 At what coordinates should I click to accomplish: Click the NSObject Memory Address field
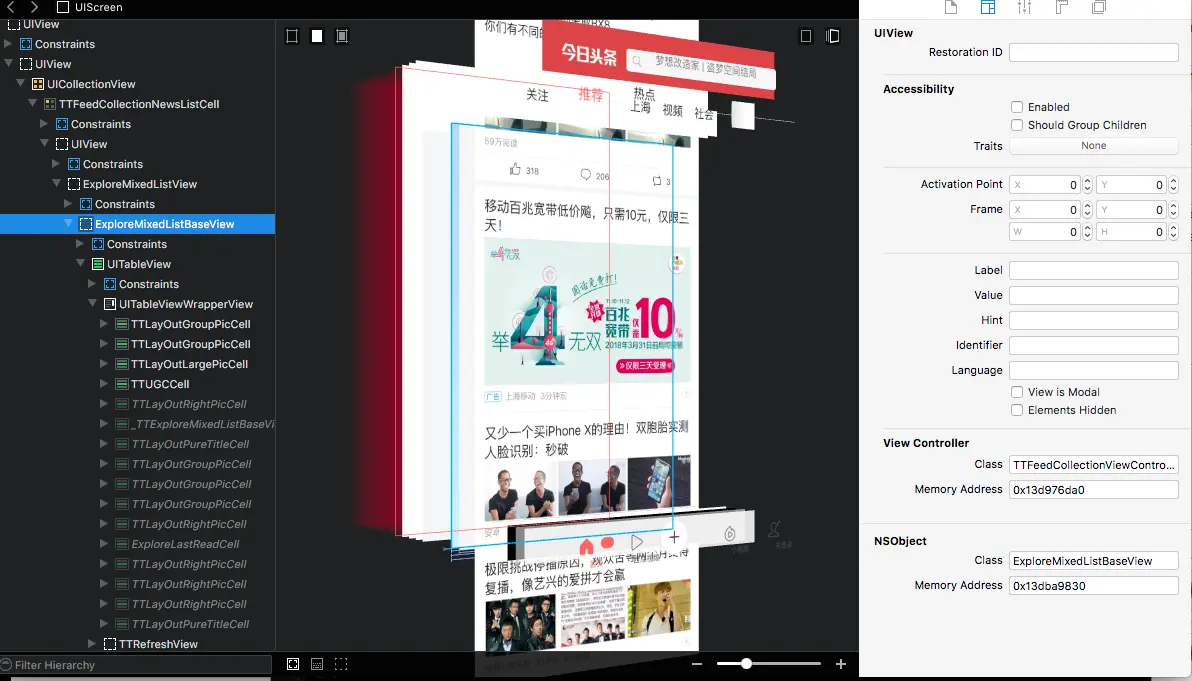click(x=1093, y=586)
